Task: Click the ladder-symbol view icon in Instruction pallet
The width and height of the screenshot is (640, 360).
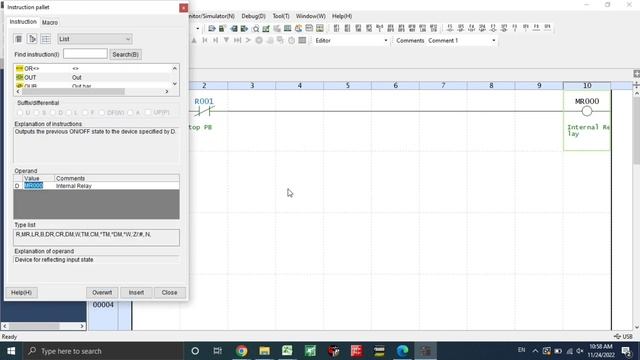Action: [32, 39]
